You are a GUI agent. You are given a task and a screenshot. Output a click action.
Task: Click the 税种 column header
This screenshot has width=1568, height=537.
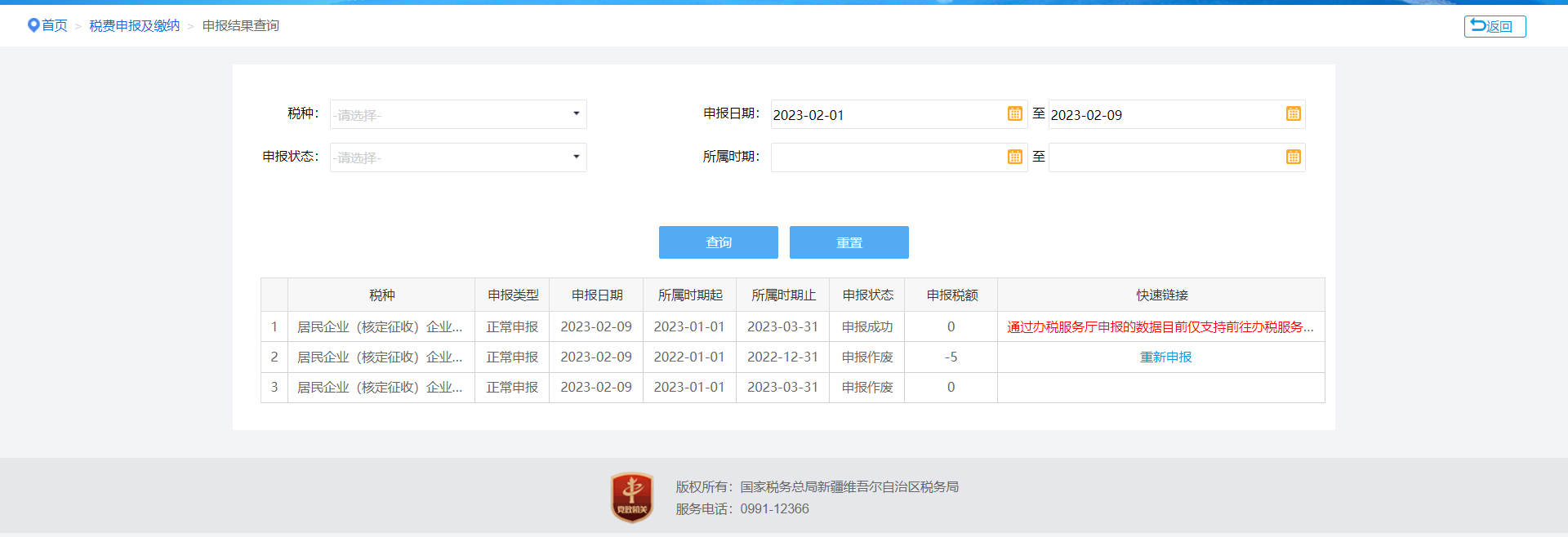click(x=381, y=295)
